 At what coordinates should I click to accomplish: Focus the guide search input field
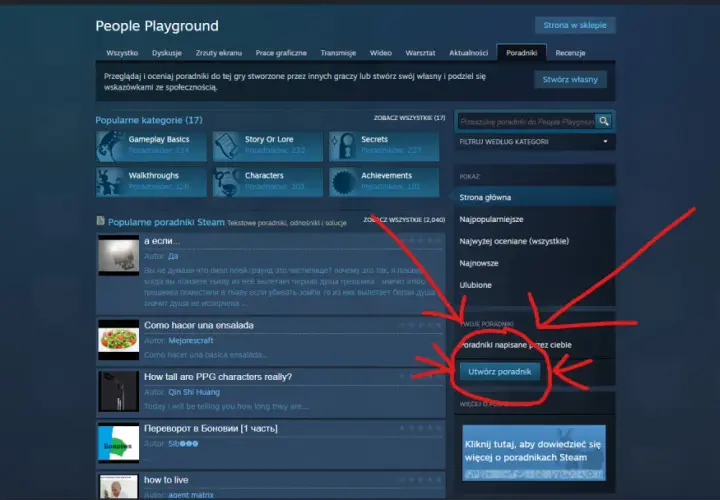pos(527,122)
